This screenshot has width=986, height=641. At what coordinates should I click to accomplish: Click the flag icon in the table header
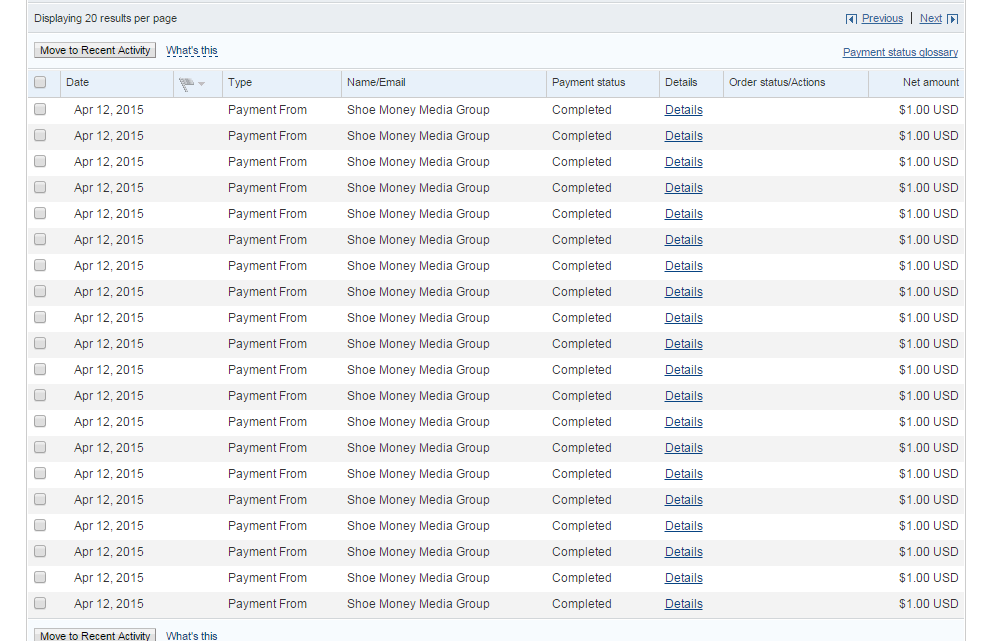pyautogui.click(x=186, y=83)
